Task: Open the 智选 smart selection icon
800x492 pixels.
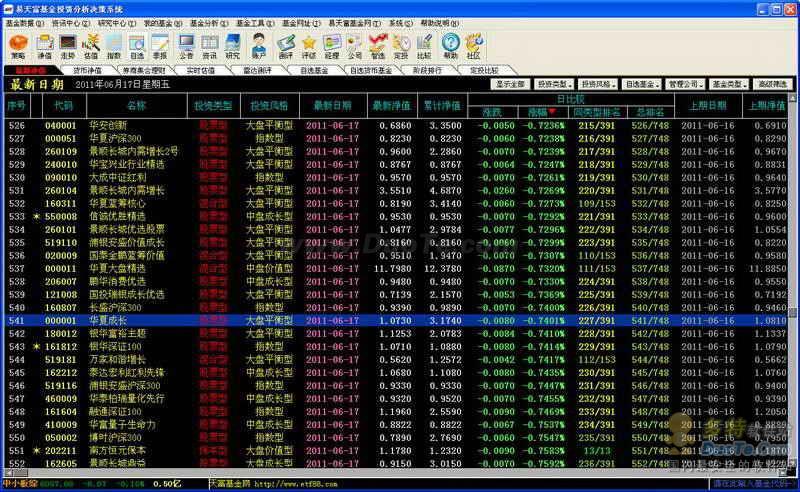Action: [x=378, y=46]
